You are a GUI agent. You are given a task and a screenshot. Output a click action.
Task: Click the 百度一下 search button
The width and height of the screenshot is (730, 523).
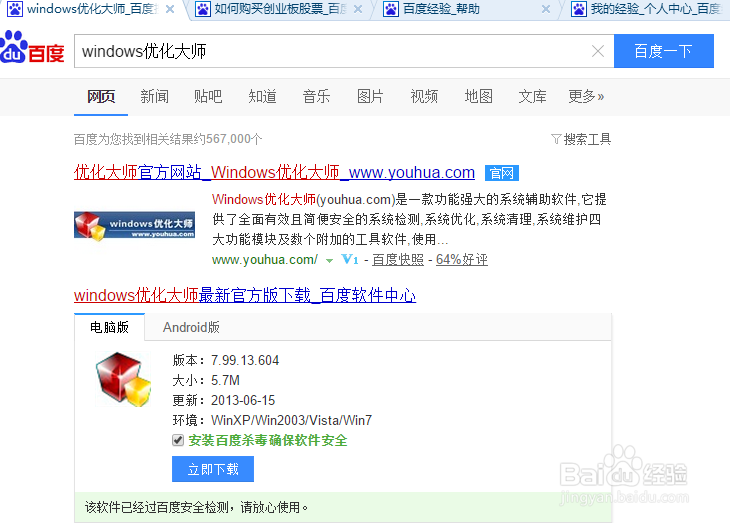[663, 51]
